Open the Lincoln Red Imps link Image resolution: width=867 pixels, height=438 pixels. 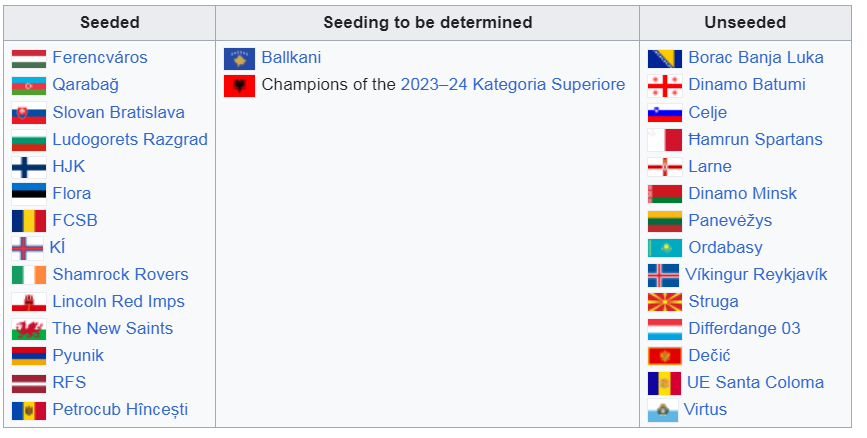(x=118, y=301)
